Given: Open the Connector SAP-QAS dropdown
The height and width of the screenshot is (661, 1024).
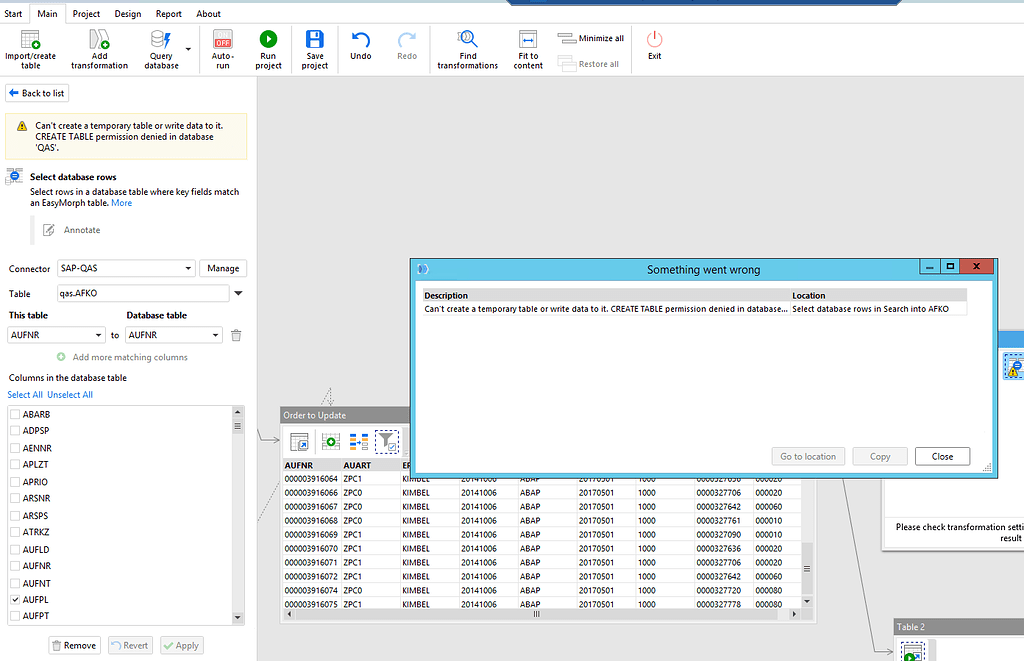Looking at the screenshot, I should [x=126, y=268].
